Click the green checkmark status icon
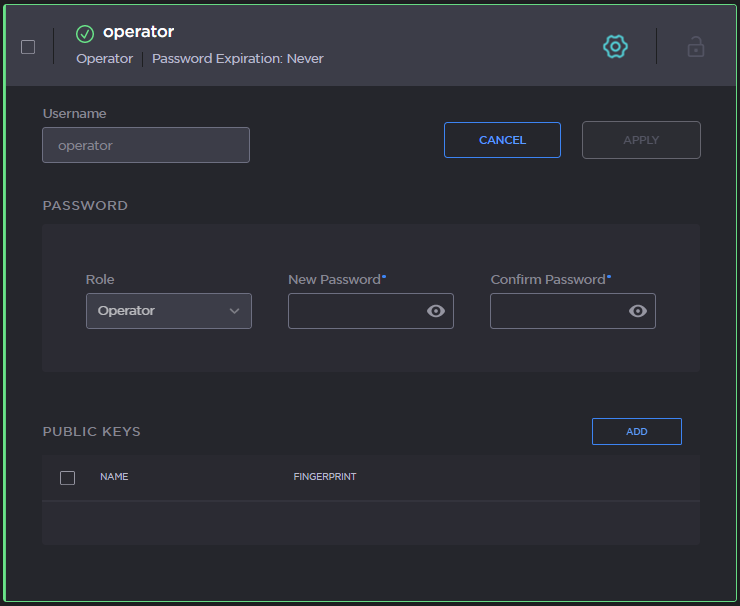 click(x=85, y=33)
